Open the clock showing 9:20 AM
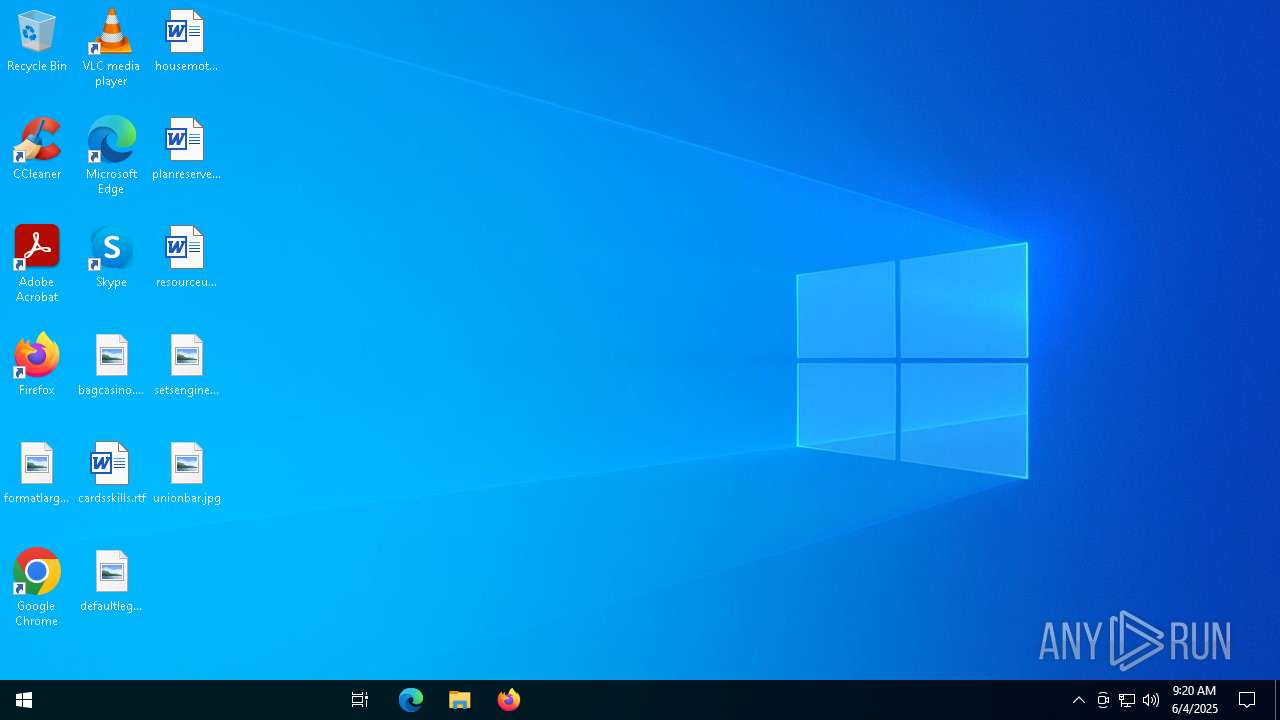Screen dimensions: 1280x720 click(x=1195, y=700)
